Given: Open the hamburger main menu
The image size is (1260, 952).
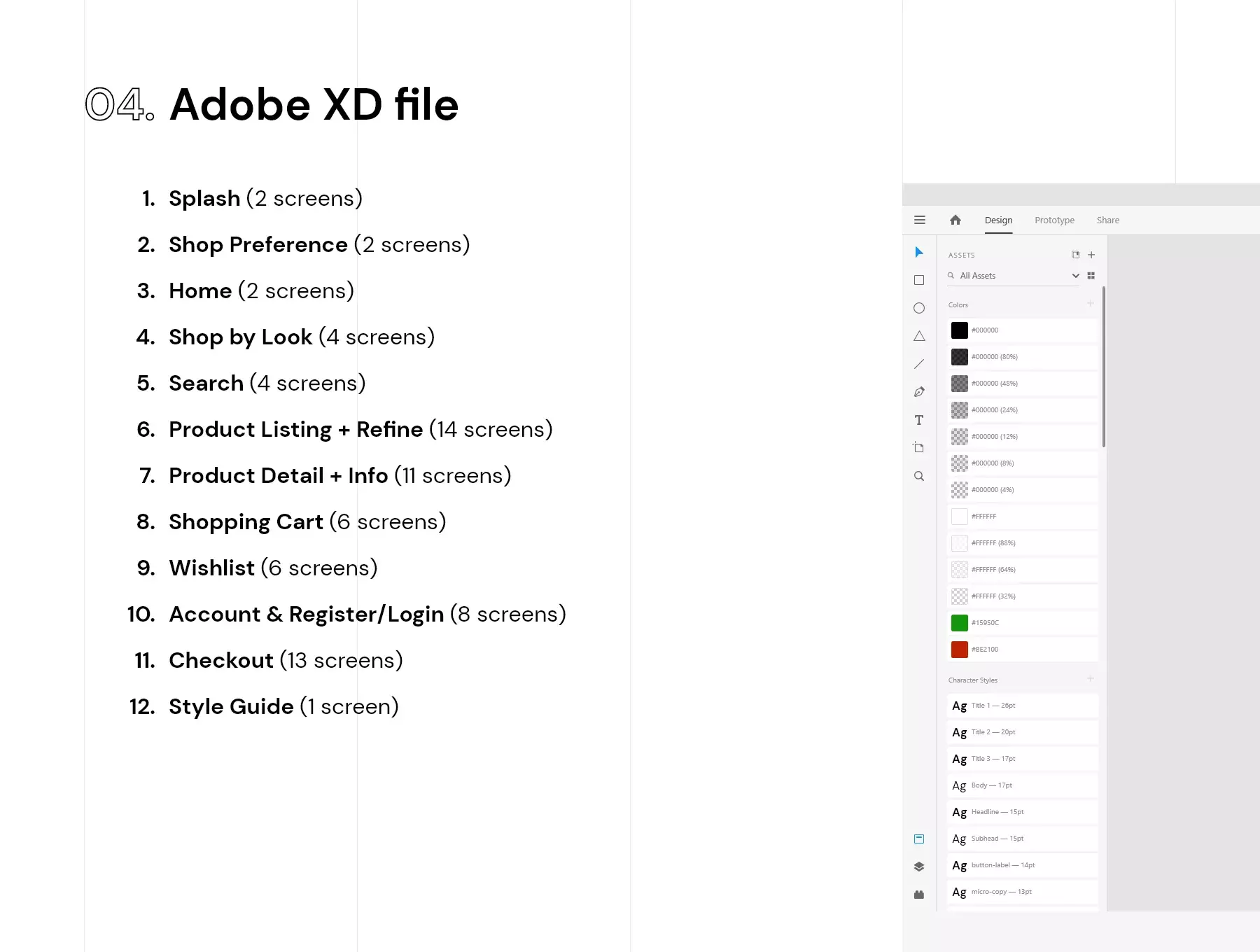Looking at the screenshot, I should tap(920, 220).
